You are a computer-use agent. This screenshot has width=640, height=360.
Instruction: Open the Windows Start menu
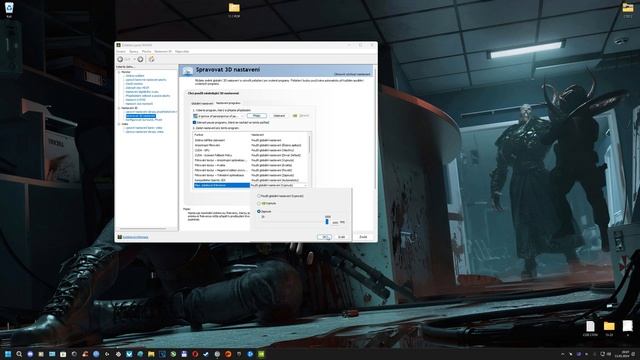click(x=8, y=354)
